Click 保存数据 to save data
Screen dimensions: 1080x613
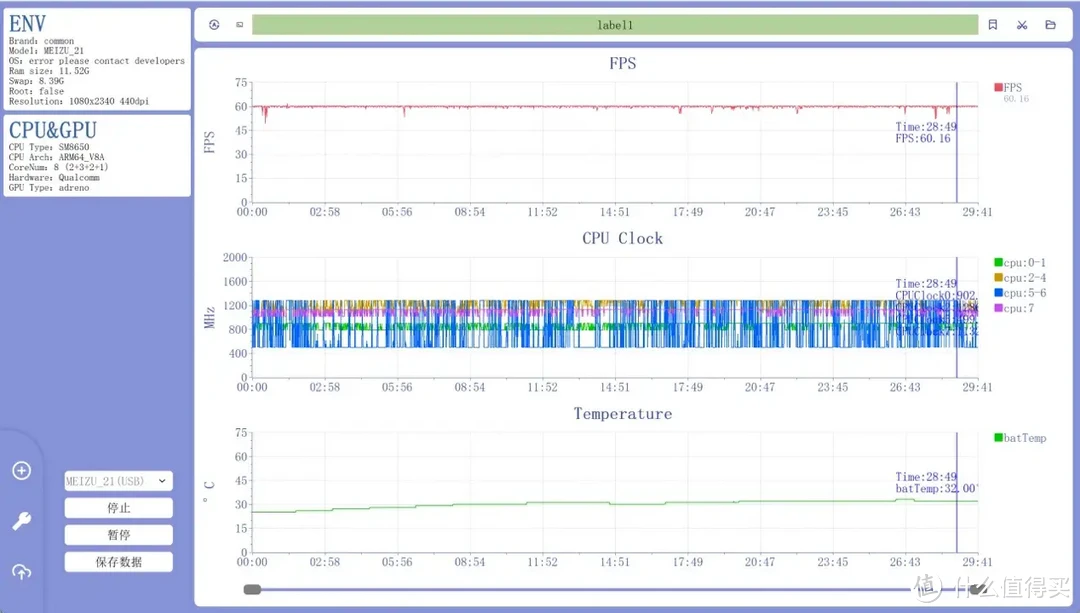[x=118, y=562]
